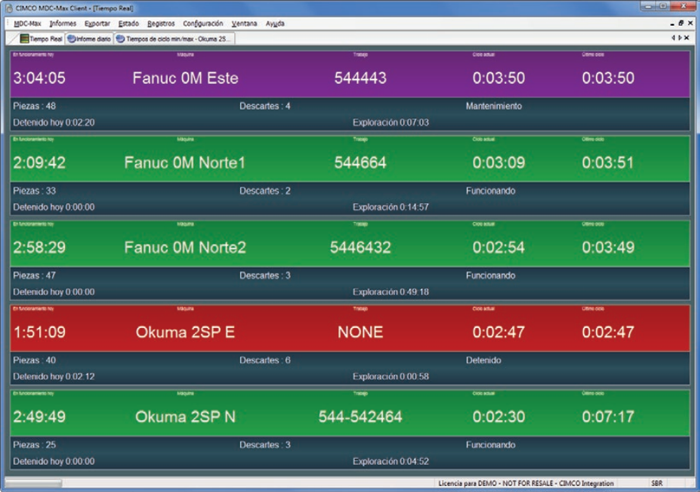Click Exploración 0:49:18

[x=391, y=292]
